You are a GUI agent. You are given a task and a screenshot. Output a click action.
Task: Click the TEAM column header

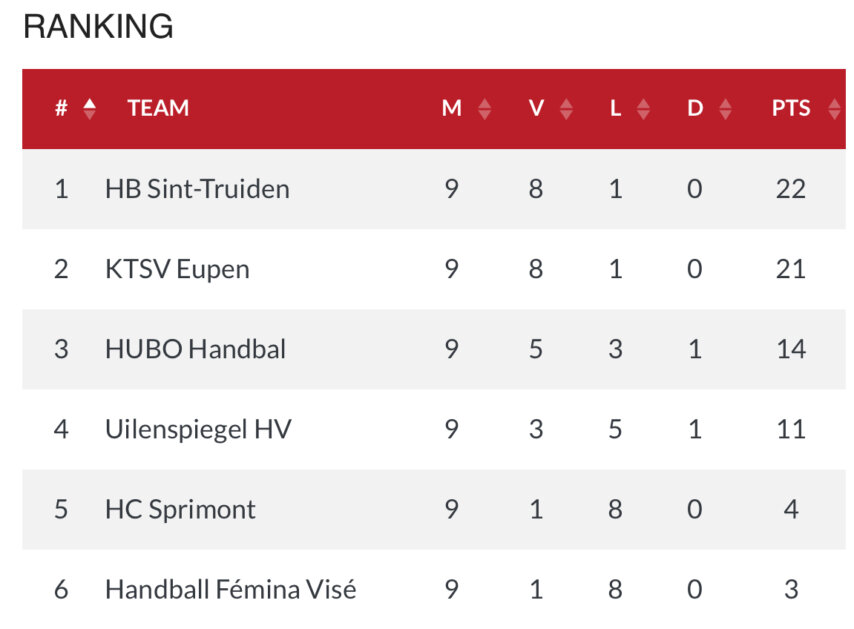(158, 108)
